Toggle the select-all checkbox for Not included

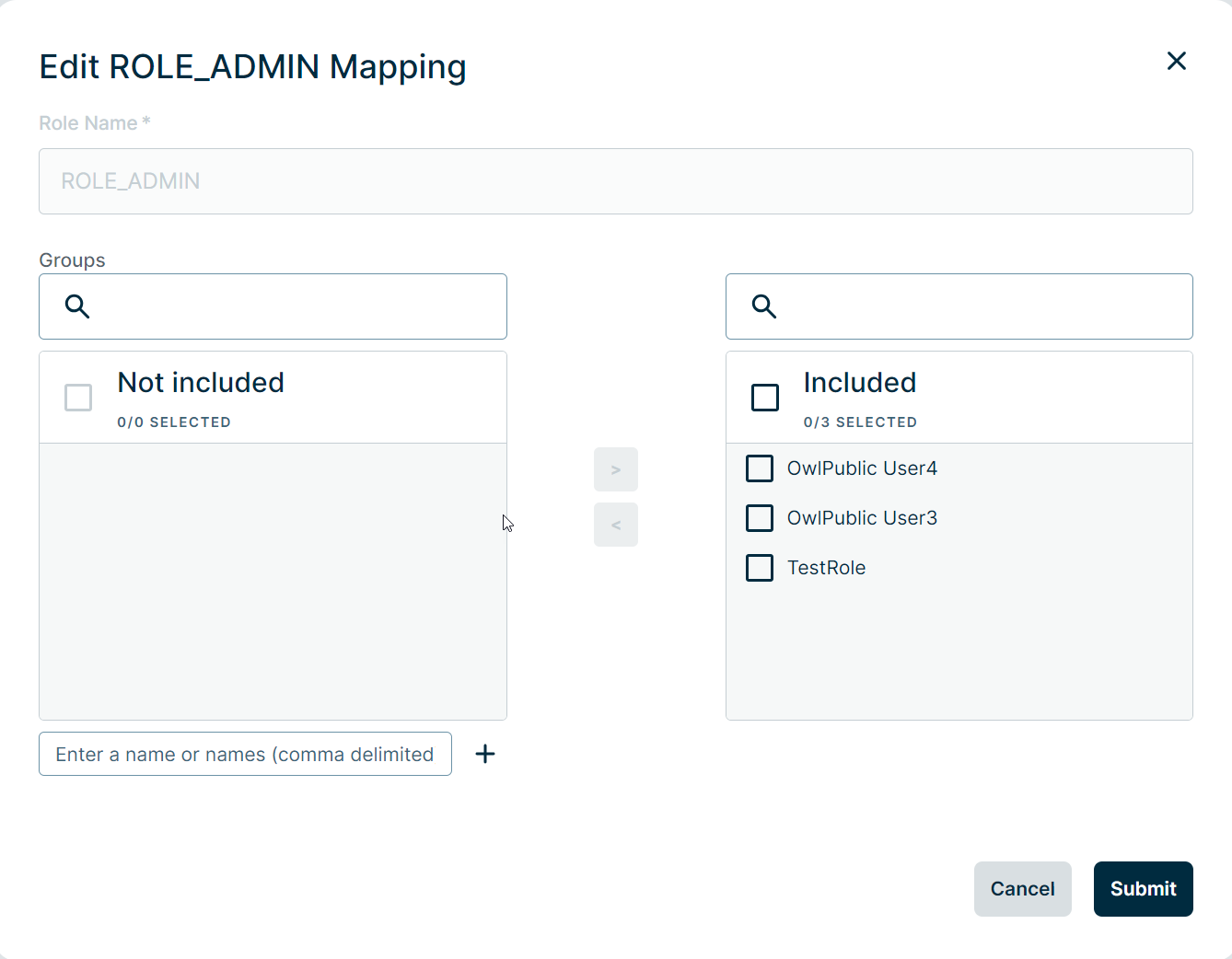(78, 398)
